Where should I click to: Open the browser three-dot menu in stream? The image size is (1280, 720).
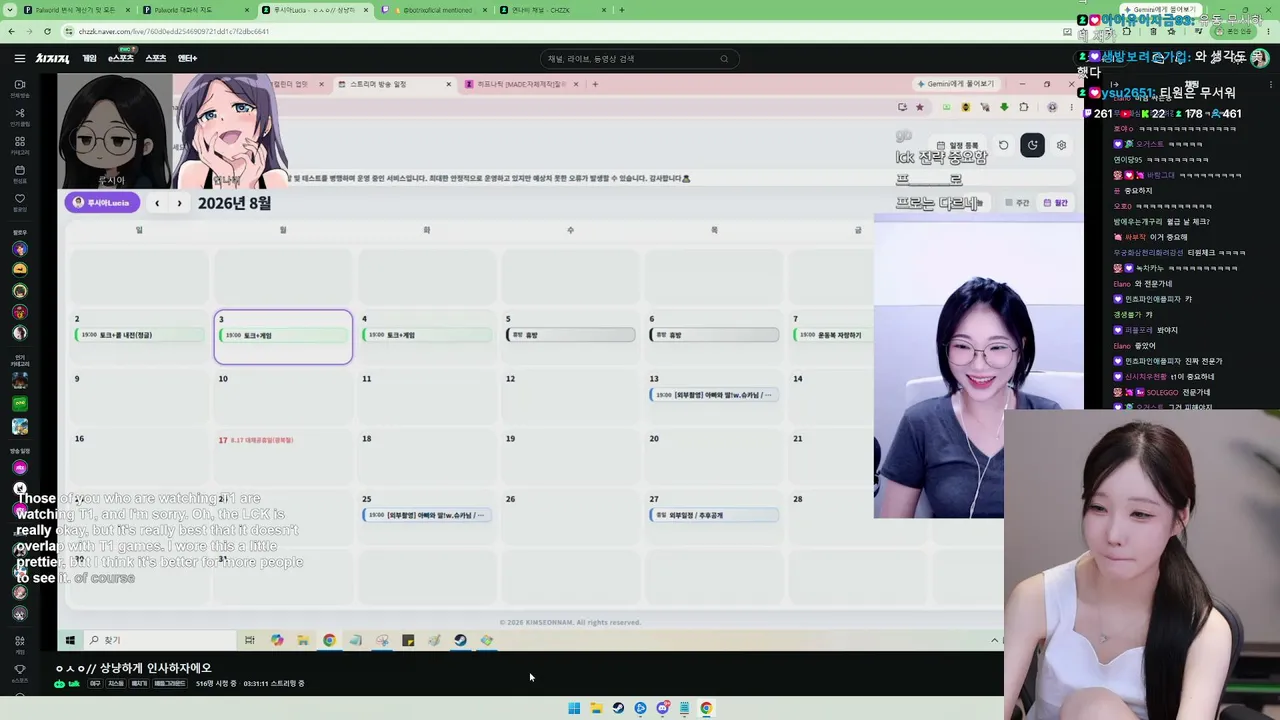(1070, 107)
